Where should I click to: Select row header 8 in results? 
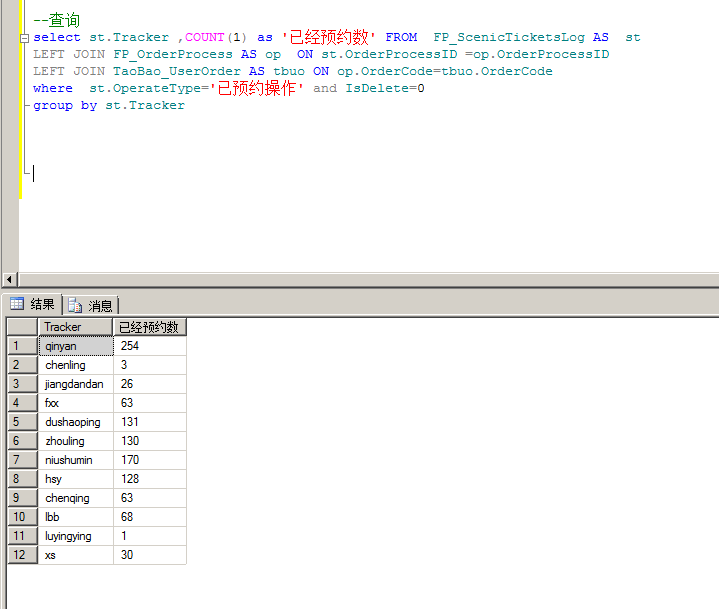click(x=22, y=479)
